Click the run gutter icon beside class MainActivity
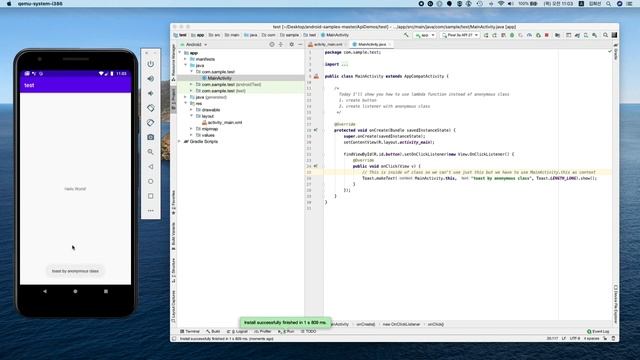Image resolution: width=640 pixels, height=360 pixels. 316,76
